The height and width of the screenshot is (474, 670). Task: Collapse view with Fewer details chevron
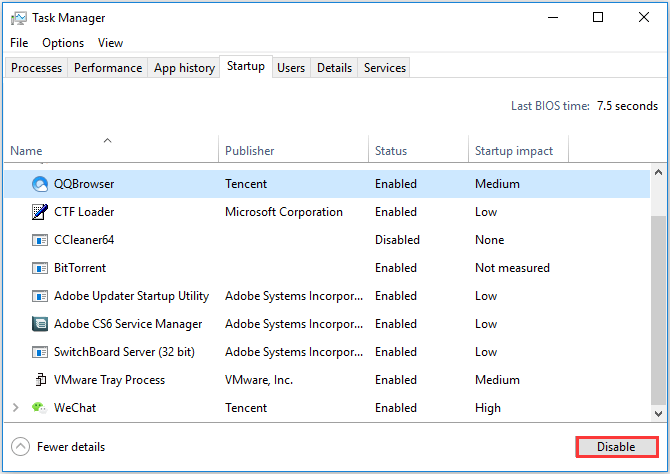21,447
